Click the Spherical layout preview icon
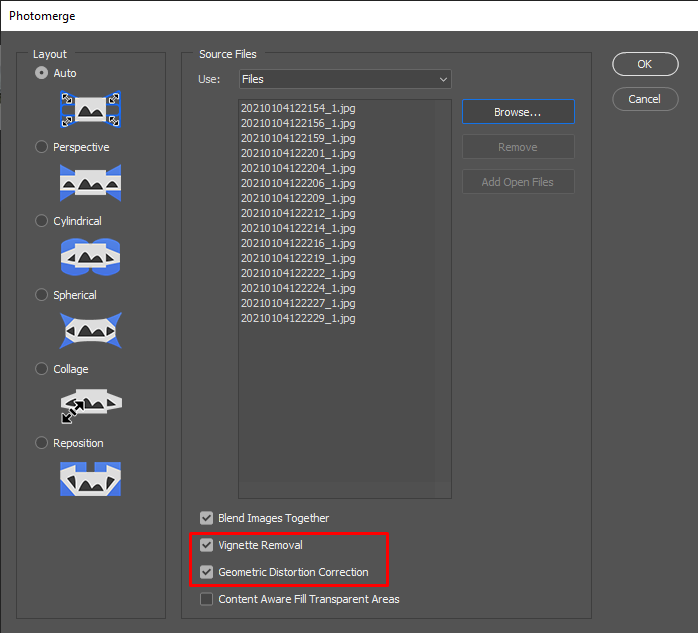Viewport: 698px width, 633px height. (90, 331)
